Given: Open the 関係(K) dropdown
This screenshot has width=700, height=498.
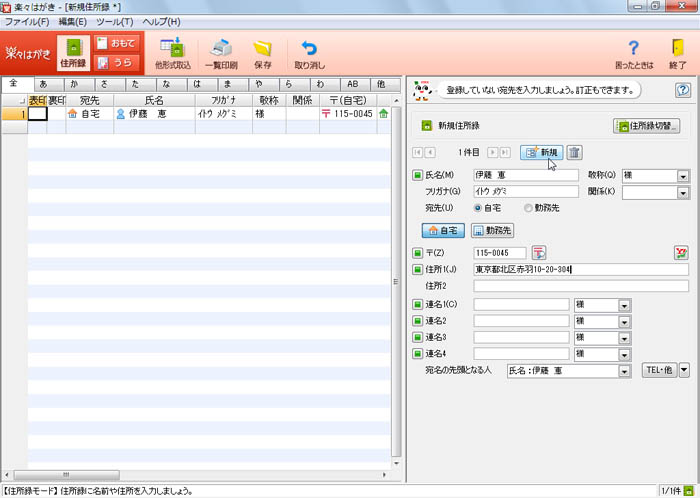Looking at the screenshot, I should [x=683, y=193].
